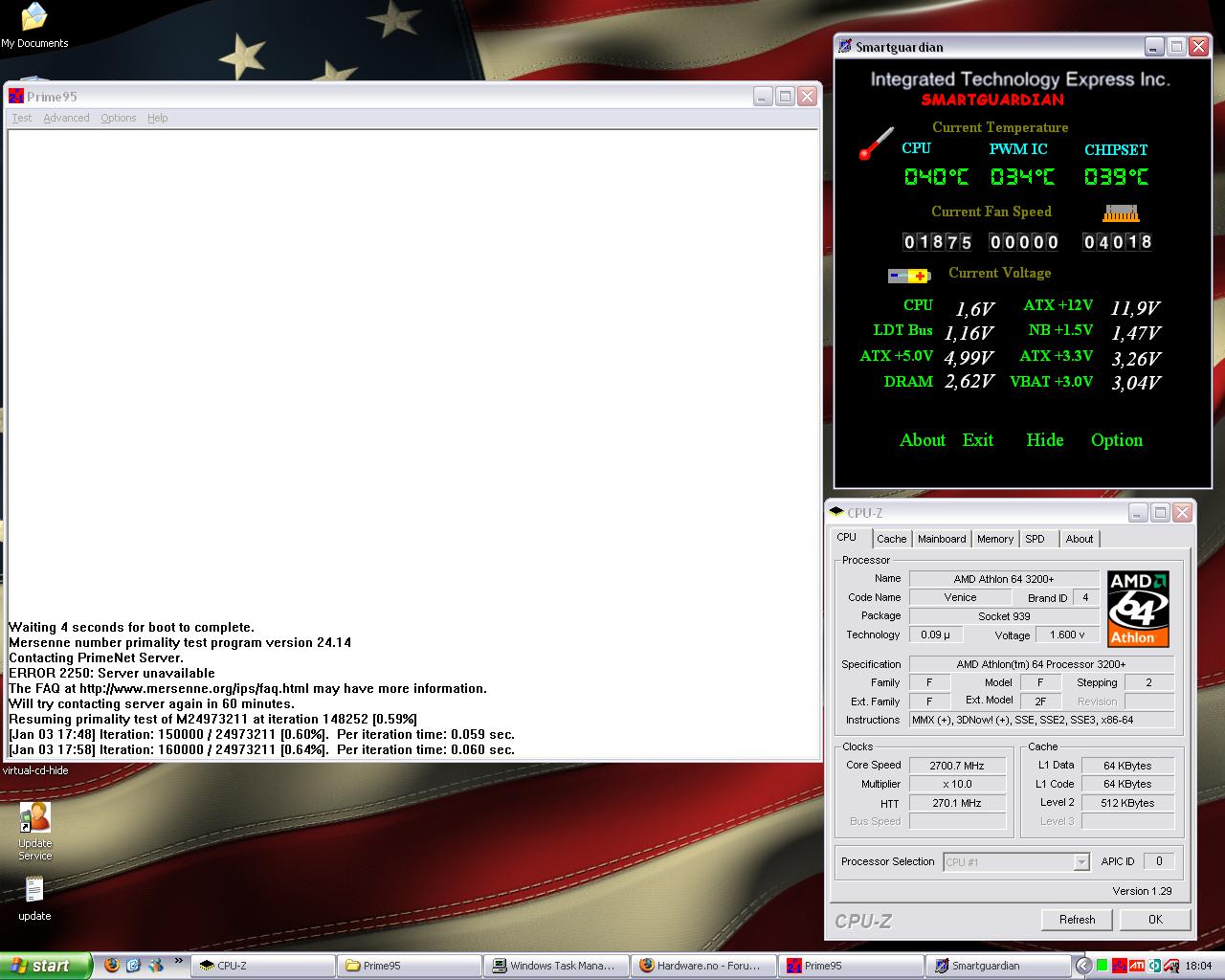
Task: Click the CPU-Z title bar icon
Action: click(x=836, y=512)
